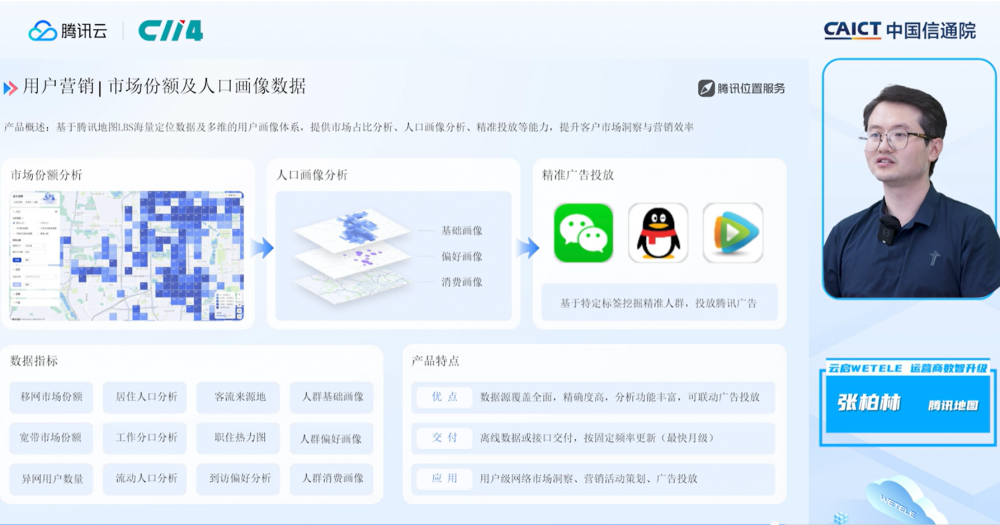This screenshot has width=1000, height=525.
Task: Click the 异网用户数量 tag
Action: point(52,478)
